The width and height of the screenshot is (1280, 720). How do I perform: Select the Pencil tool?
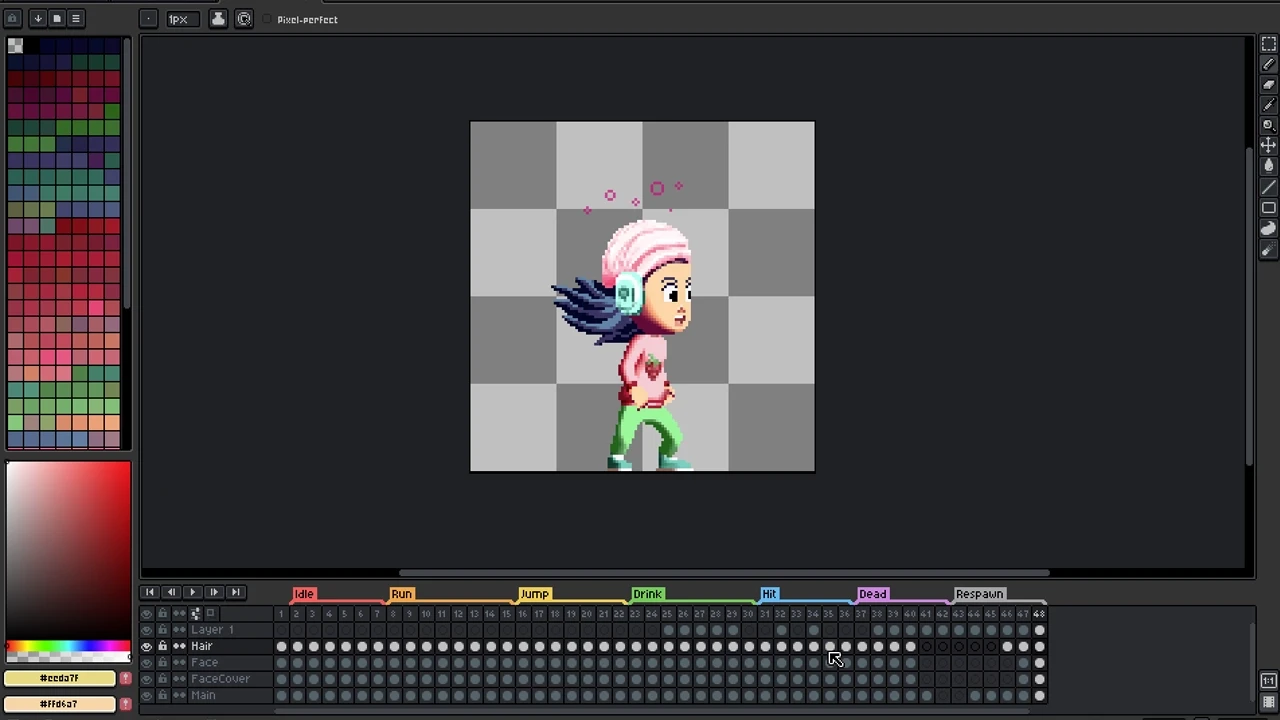(x=1268, y=64)
